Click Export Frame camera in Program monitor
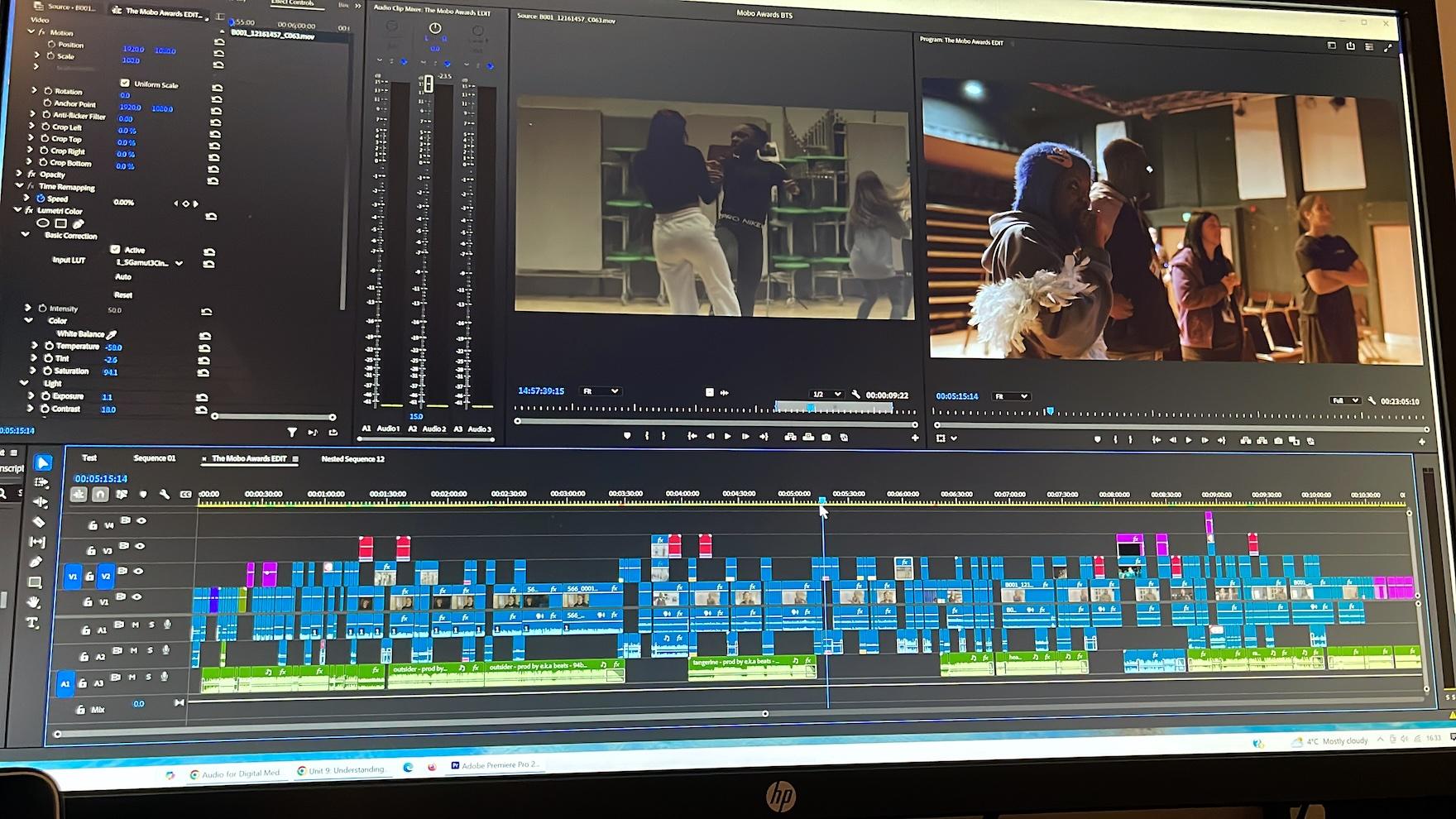The width and height of the screenshot is (1456, 819). tap(1278, 441)
